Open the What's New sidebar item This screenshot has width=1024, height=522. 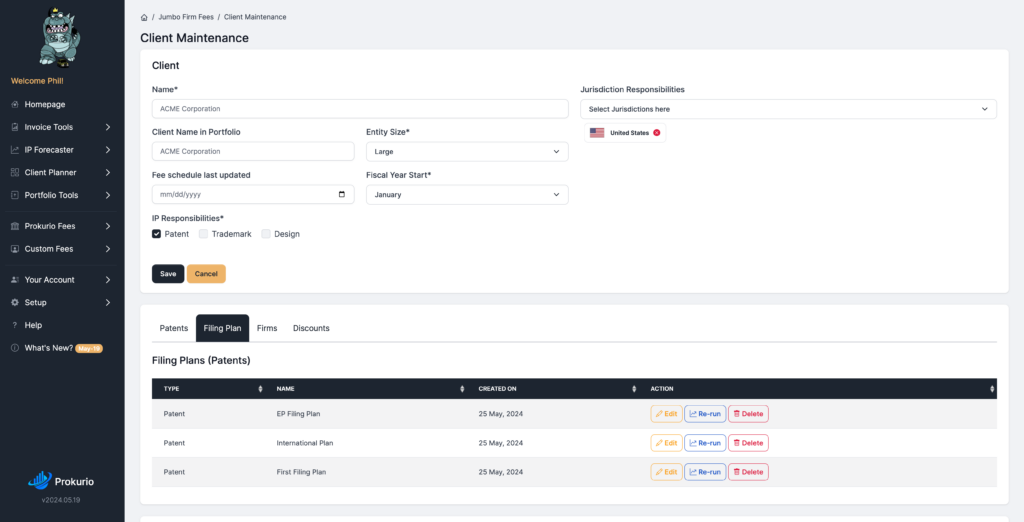49,348
